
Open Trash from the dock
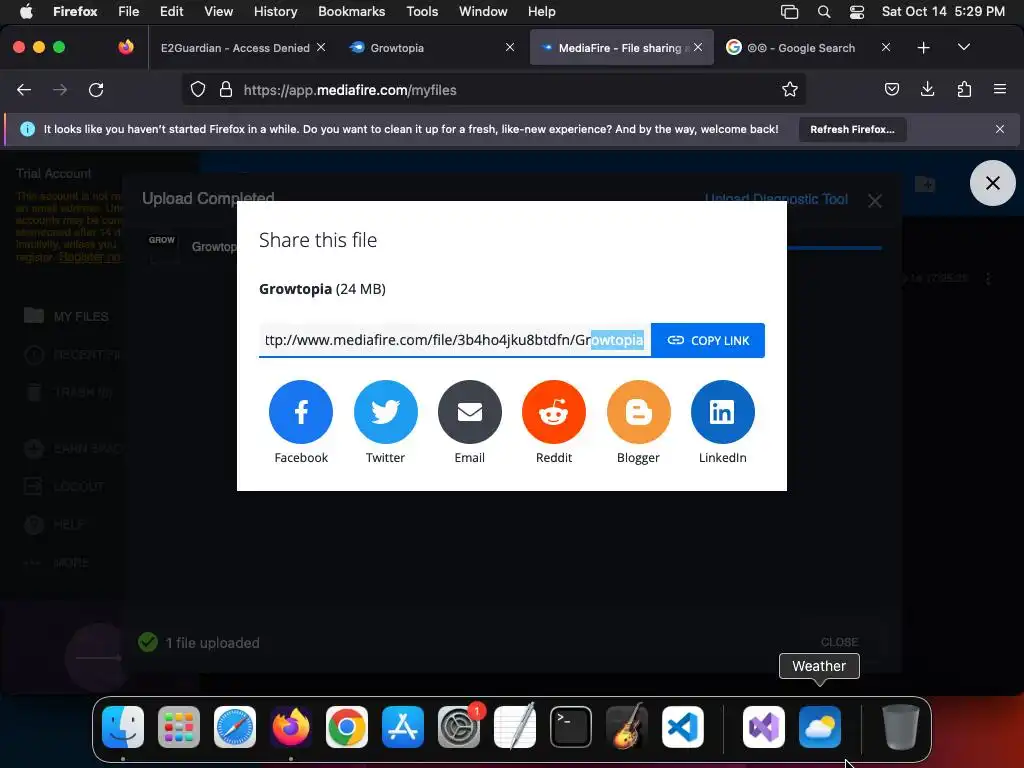[901, 727]
